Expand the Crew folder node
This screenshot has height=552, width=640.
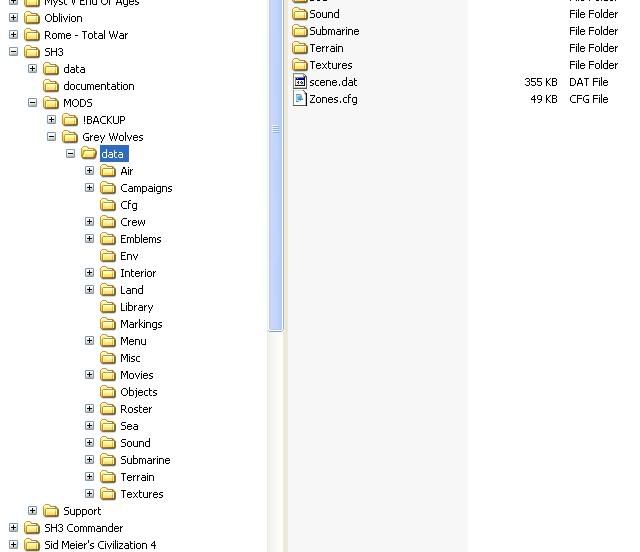89,222
